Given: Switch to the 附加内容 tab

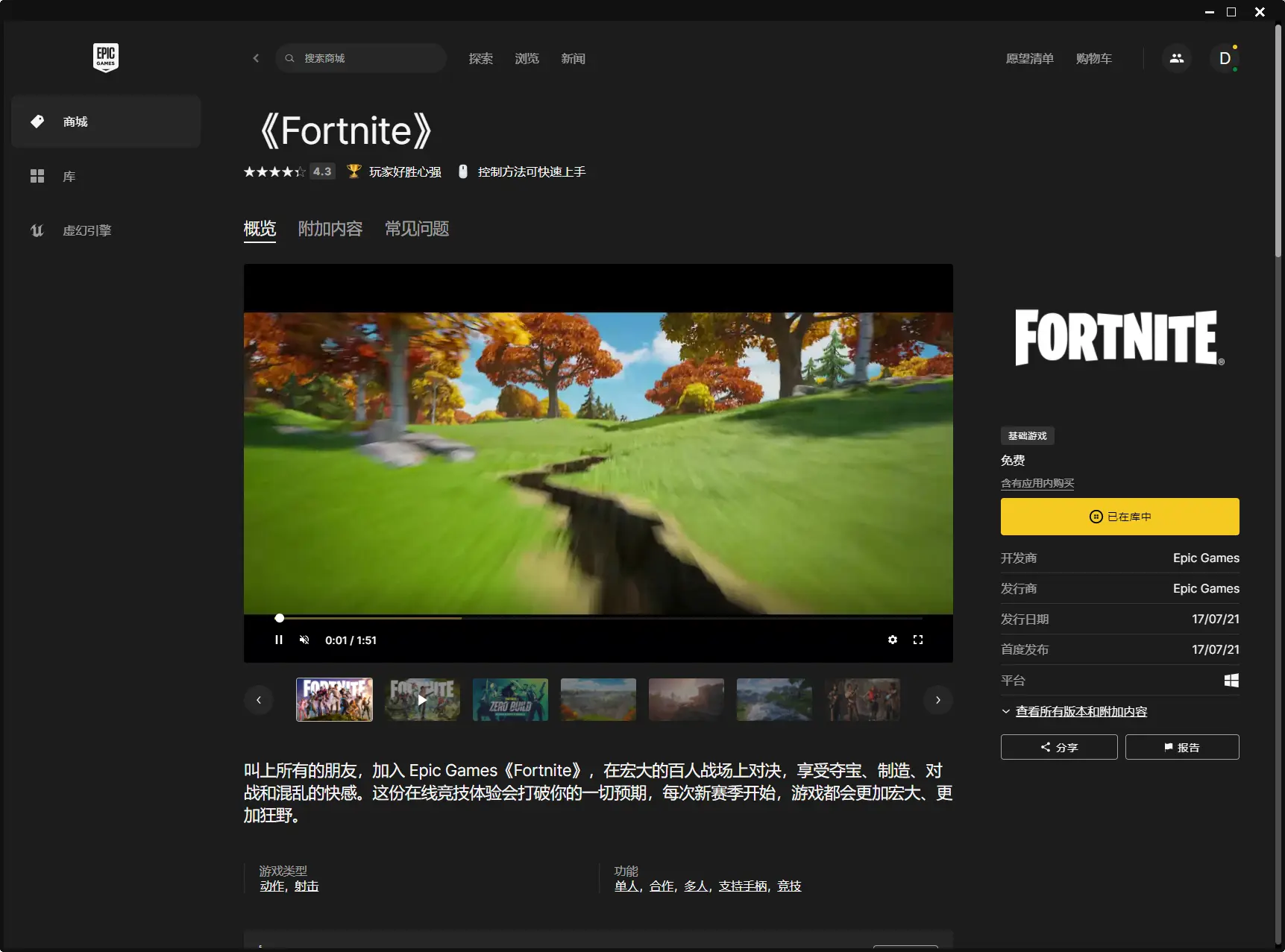Looking at the screenshot, I should 330,229.
